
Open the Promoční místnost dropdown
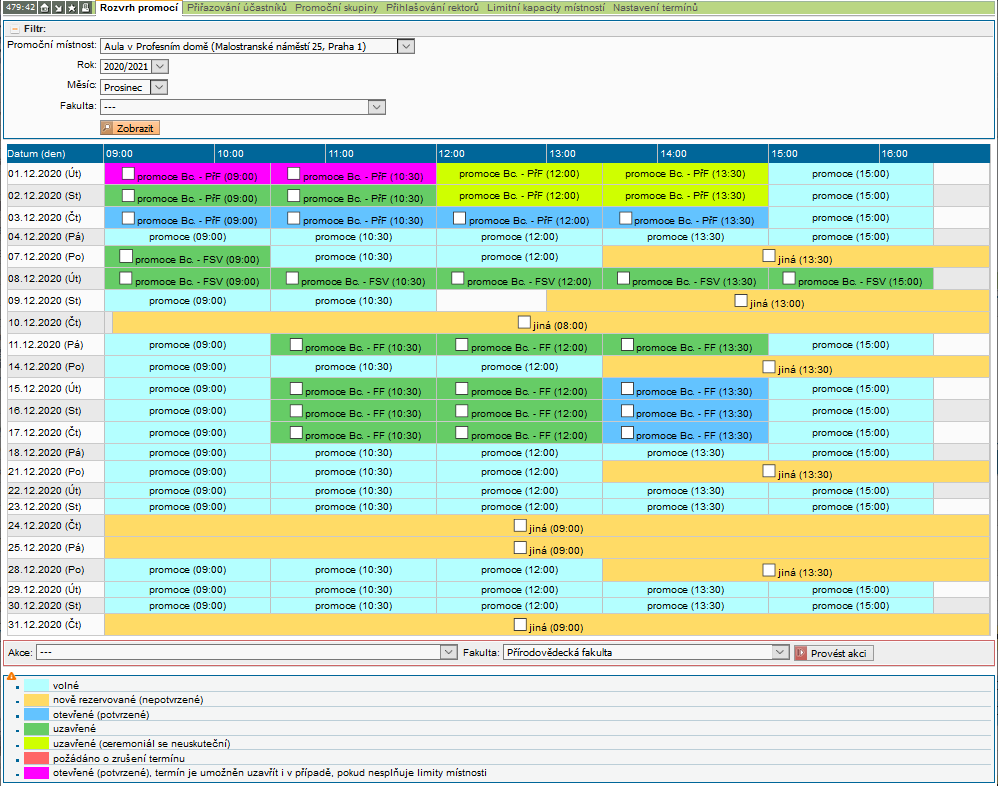pos(405,46)
